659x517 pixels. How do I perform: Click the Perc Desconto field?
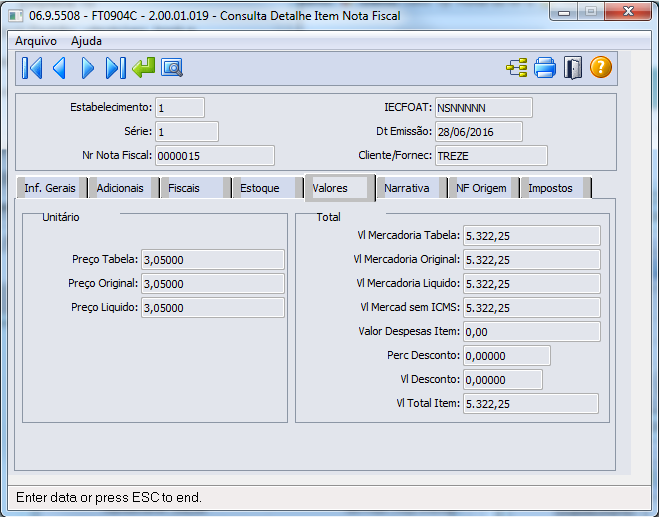[x=506, y=355]
